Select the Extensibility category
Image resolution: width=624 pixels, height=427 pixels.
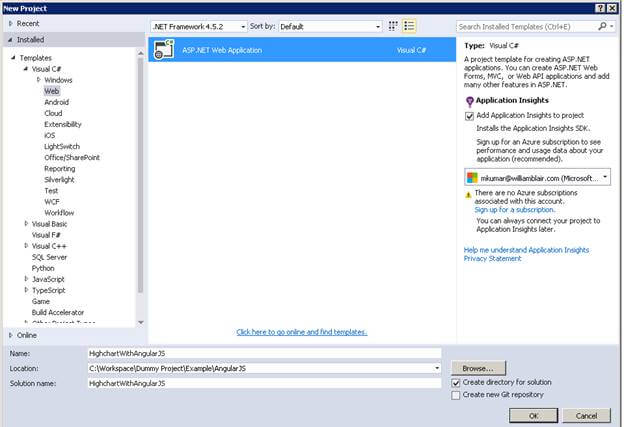(62, 125)
